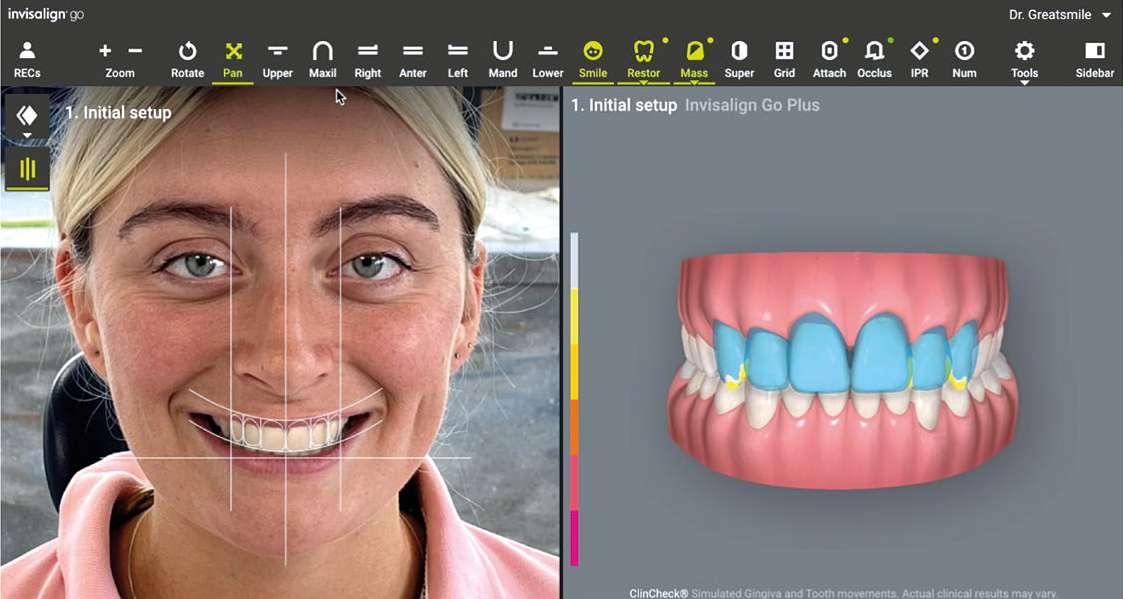1123x599 pixels.
Task: Toggle the Grid overlay
Action: pyautogui.click(x=784, y=59)
